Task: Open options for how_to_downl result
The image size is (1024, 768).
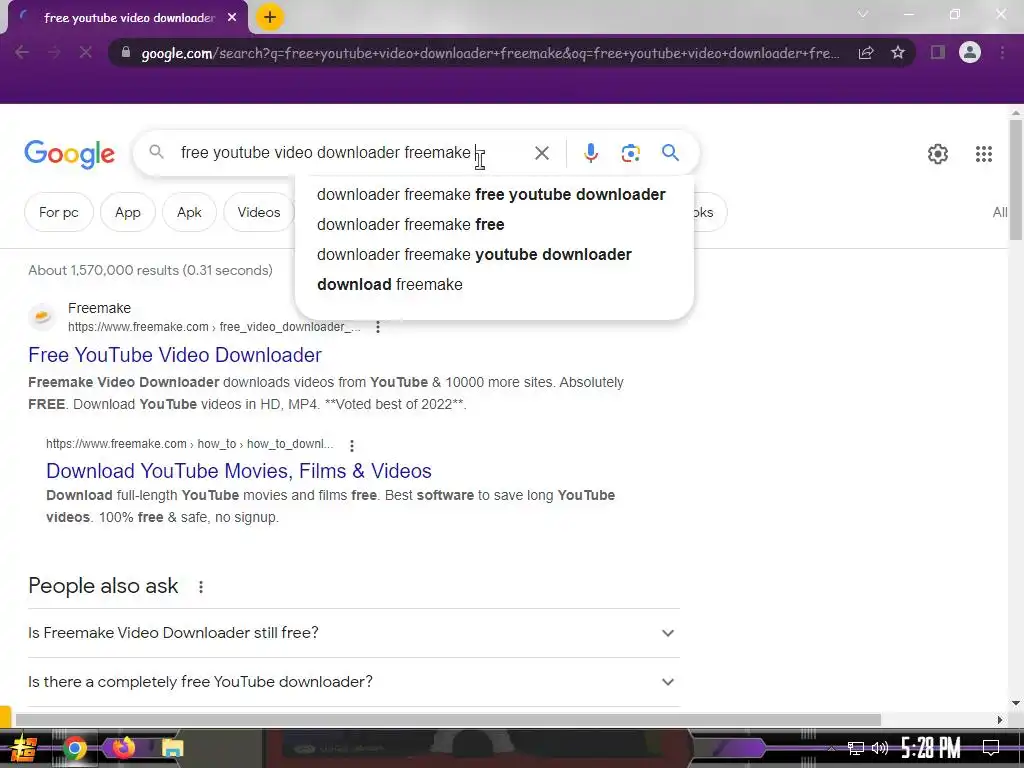Action: click(352, 445)
